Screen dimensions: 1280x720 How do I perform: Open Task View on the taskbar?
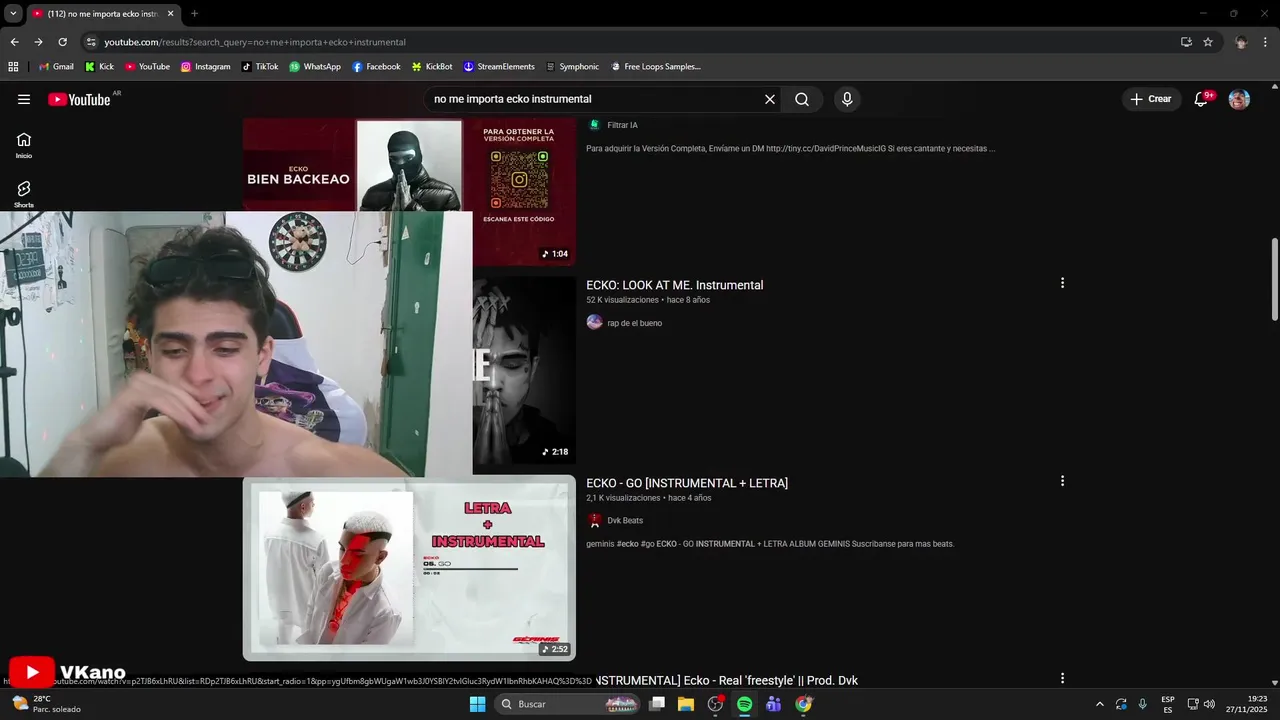657,704
